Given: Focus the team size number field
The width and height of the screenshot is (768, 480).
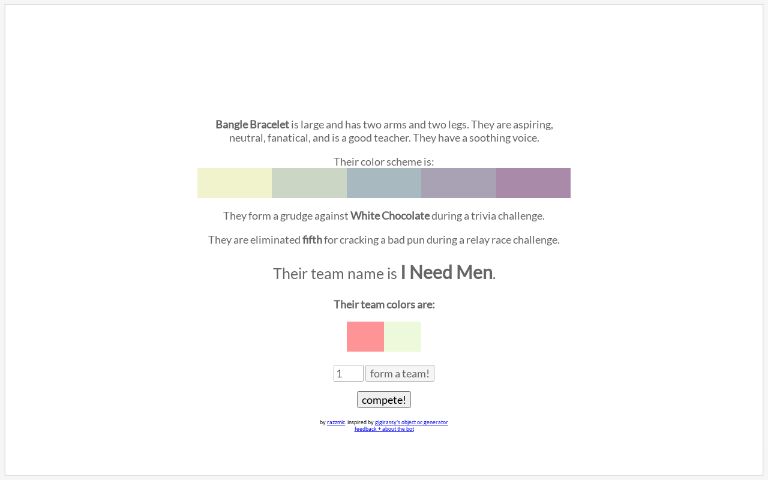Looking at the screenshot, I should tap(348, 373).
